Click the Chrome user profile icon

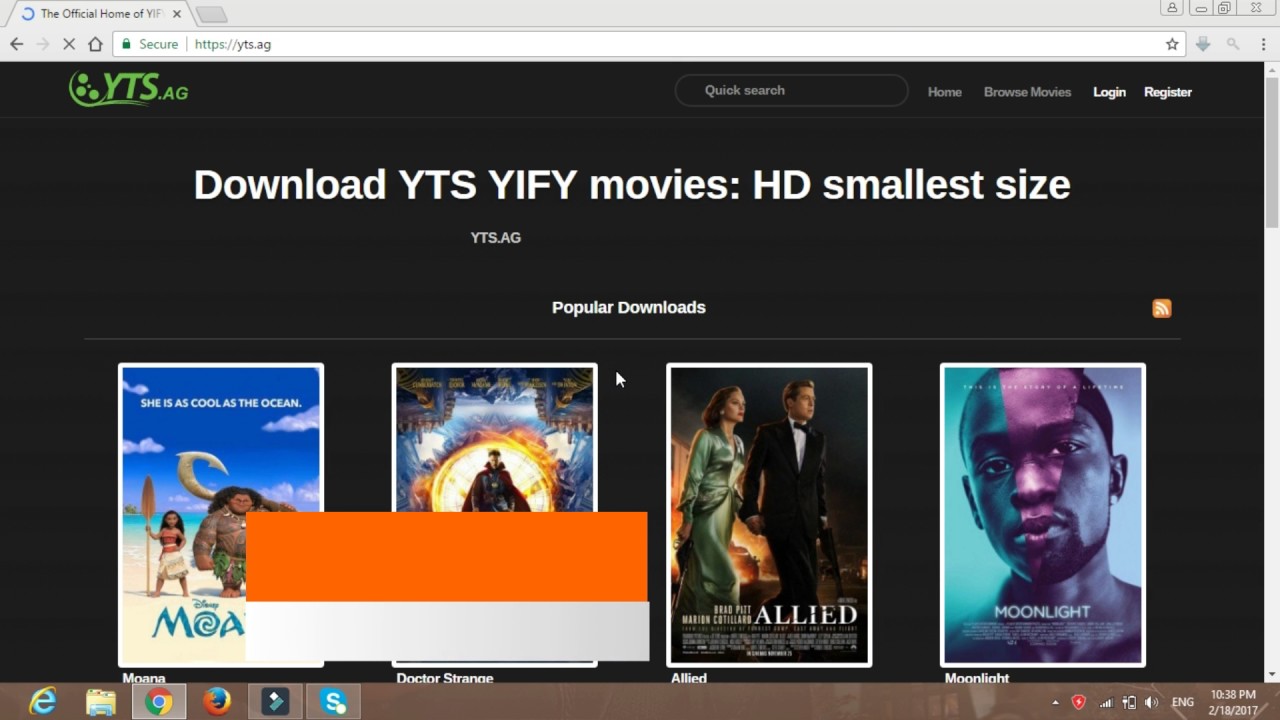click(x=1172, y=8)
